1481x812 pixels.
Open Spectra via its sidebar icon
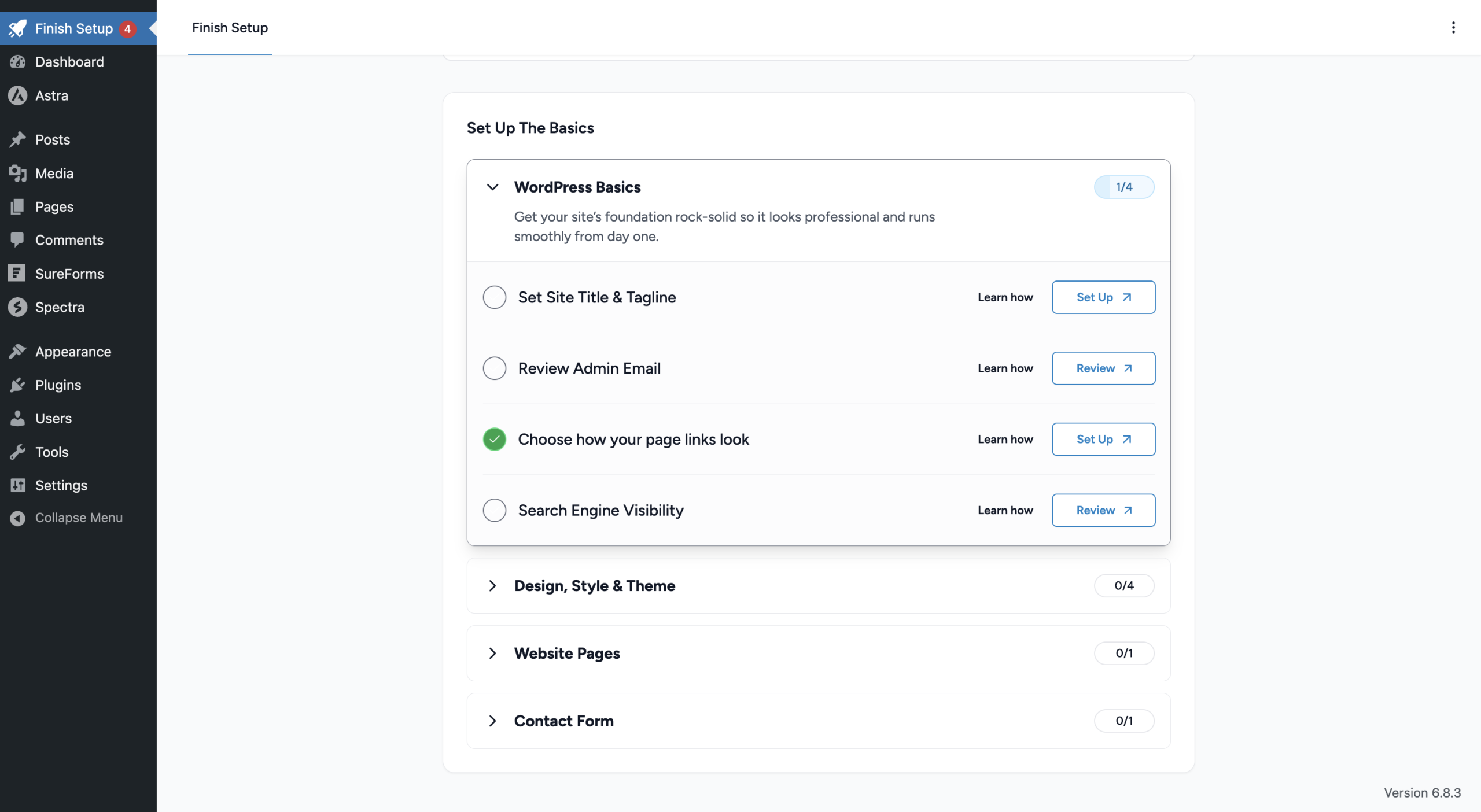[17, 307]
